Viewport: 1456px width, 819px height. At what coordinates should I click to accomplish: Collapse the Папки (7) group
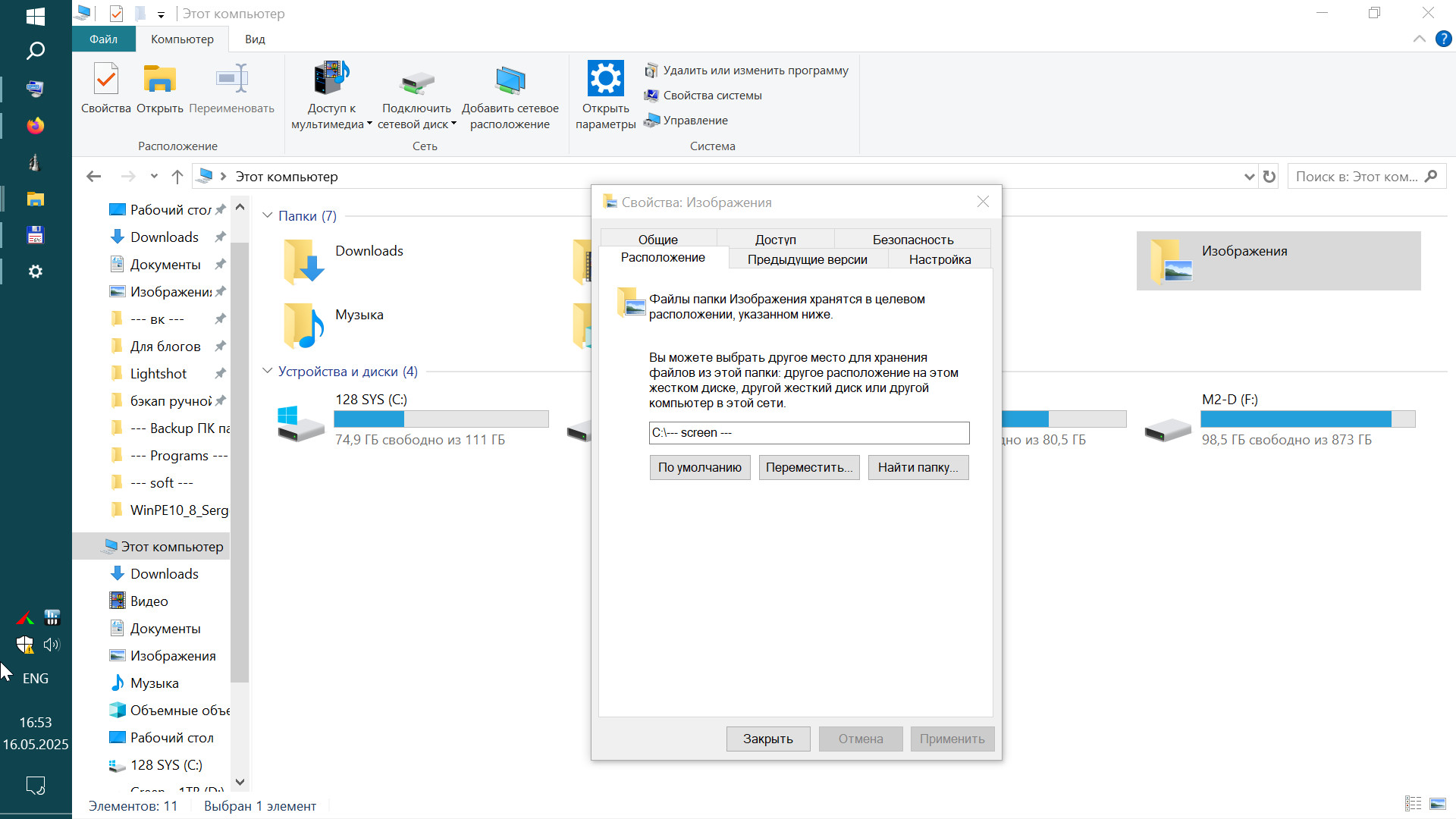click(x=267, y=216)
